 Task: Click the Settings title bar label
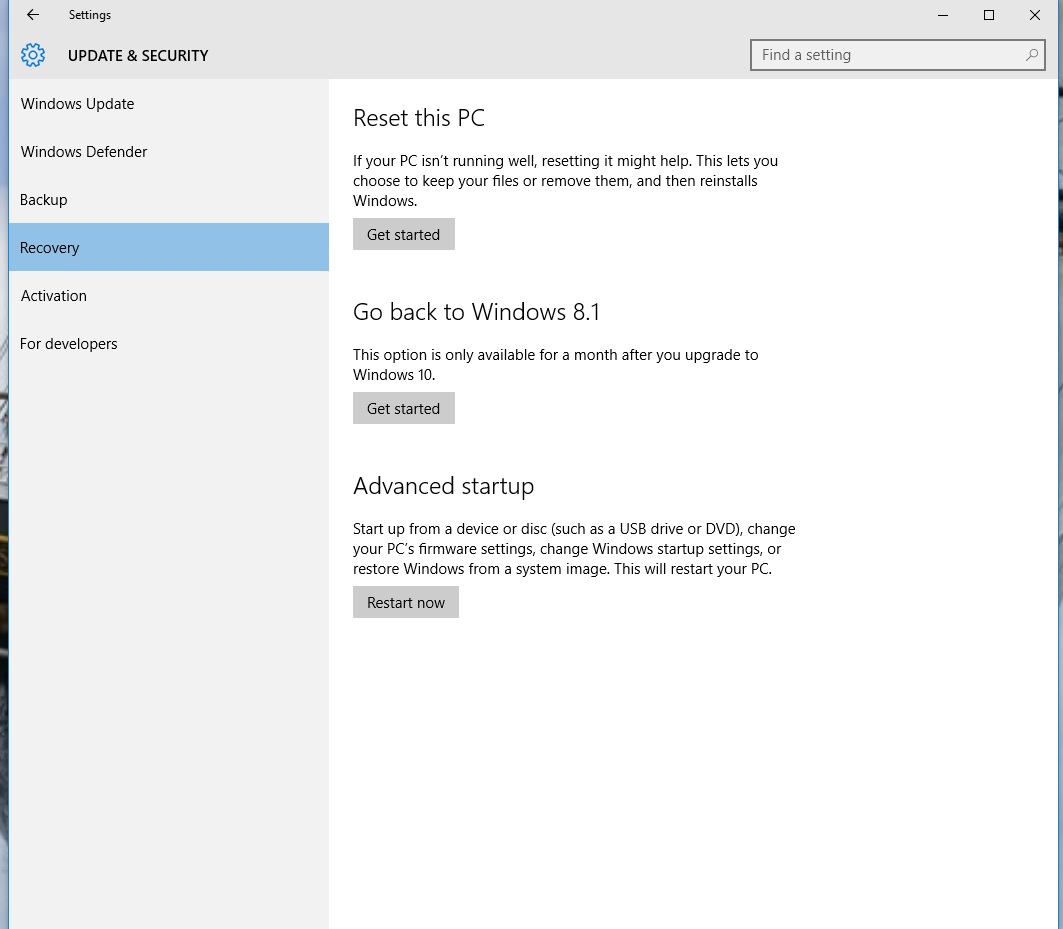[89, 15]
